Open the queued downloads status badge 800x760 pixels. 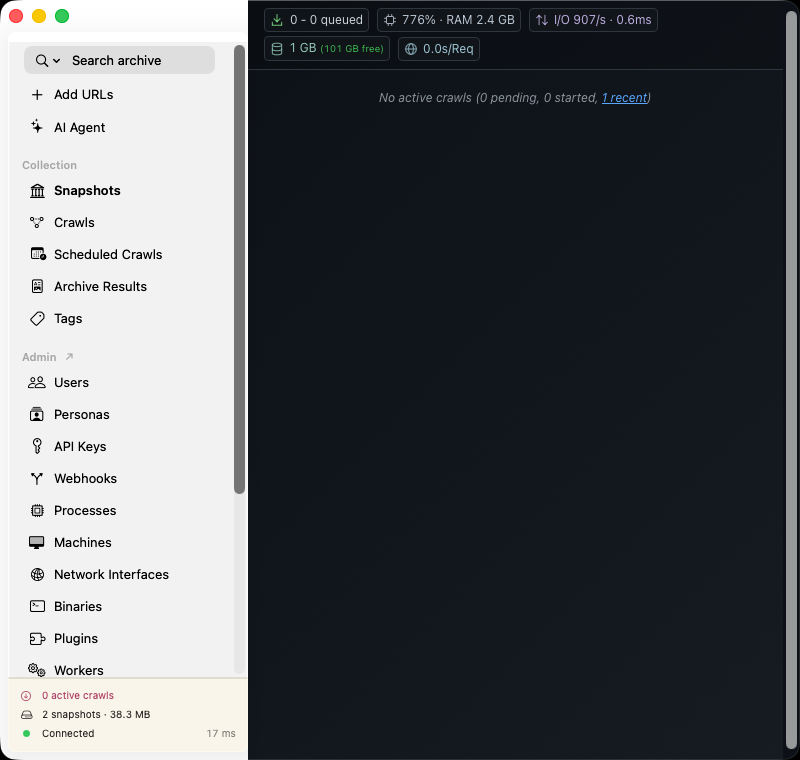316,20
